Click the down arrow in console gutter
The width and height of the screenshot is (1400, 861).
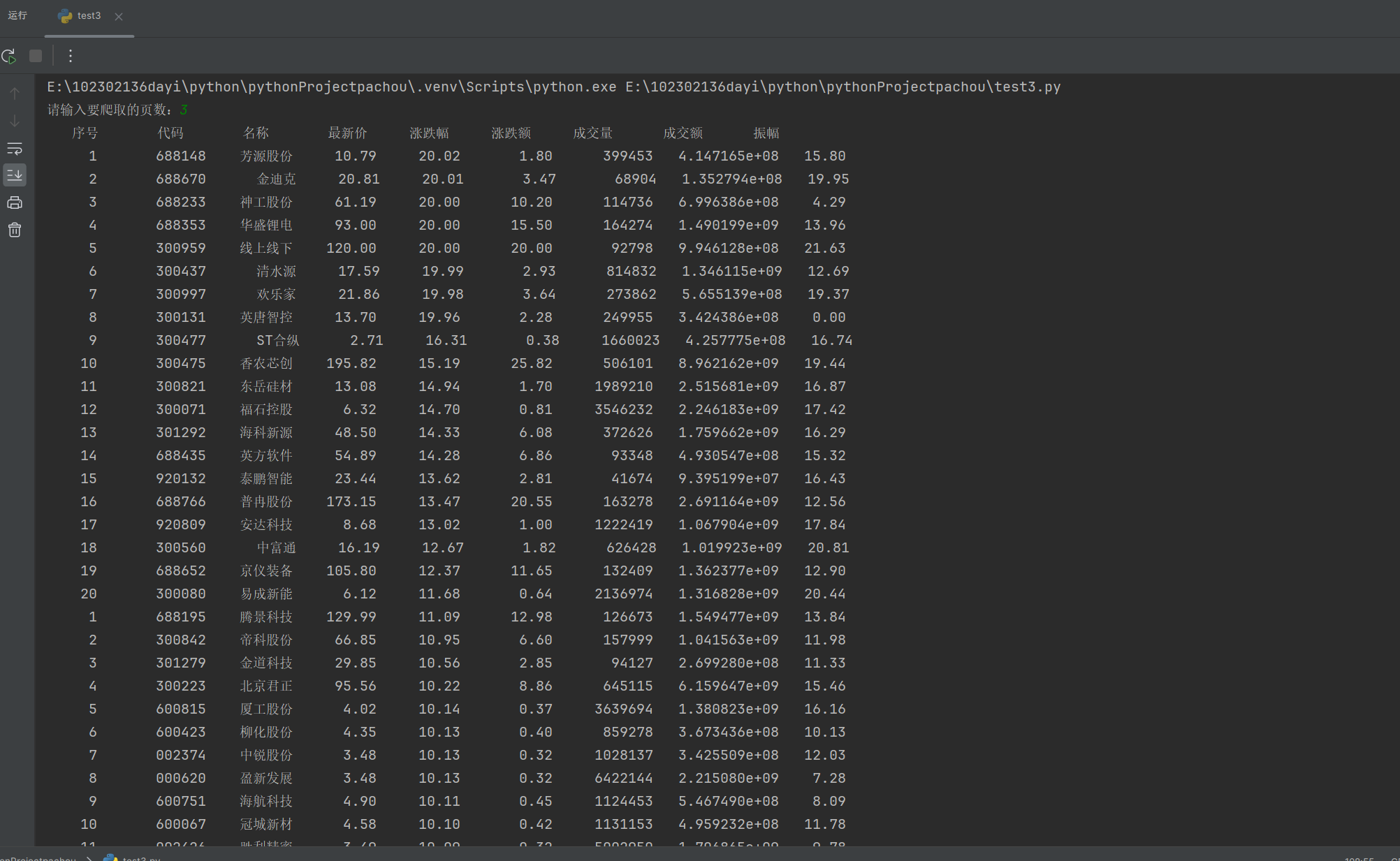(x=15, y=121)
